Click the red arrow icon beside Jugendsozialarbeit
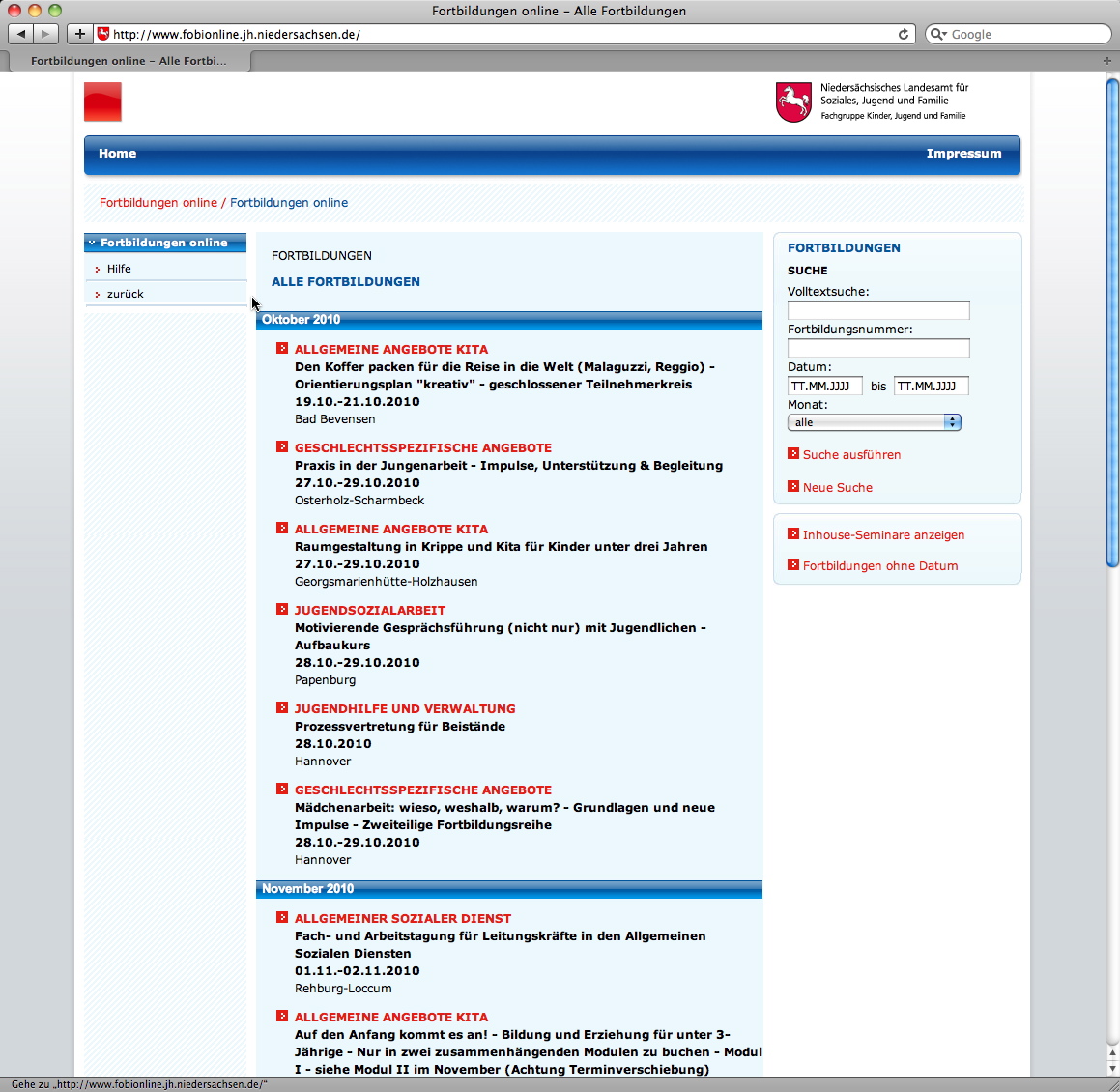The image size is (1120, 1092). pyautogui.click(x=282, y=609)
